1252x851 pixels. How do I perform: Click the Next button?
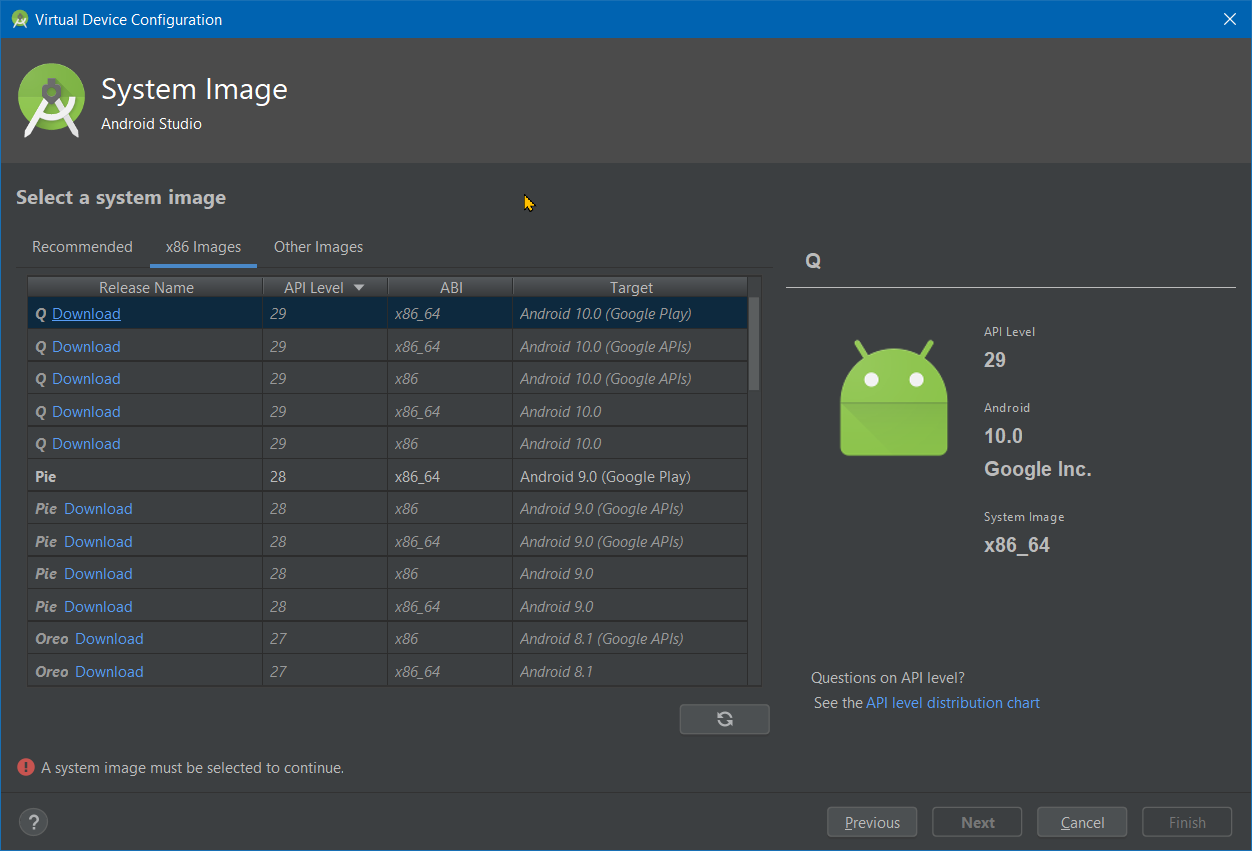(x=977, y=822)
